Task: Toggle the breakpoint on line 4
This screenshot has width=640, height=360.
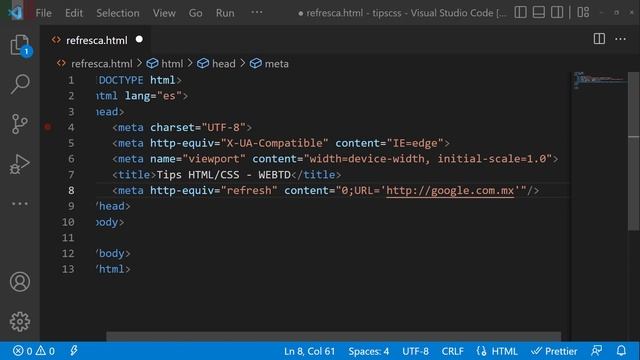Action: click(48, 127)
